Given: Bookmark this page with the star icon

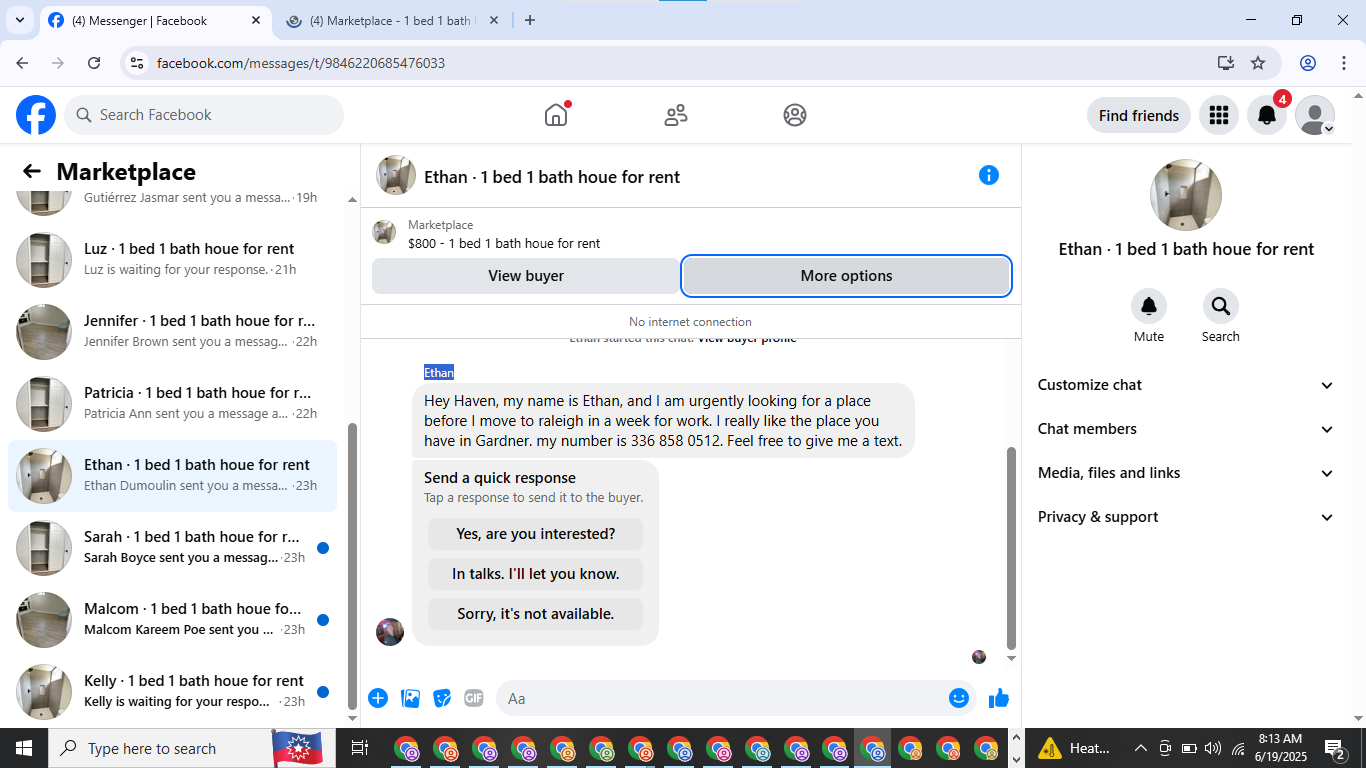Looking at the screenshot, I should 1258,63.
